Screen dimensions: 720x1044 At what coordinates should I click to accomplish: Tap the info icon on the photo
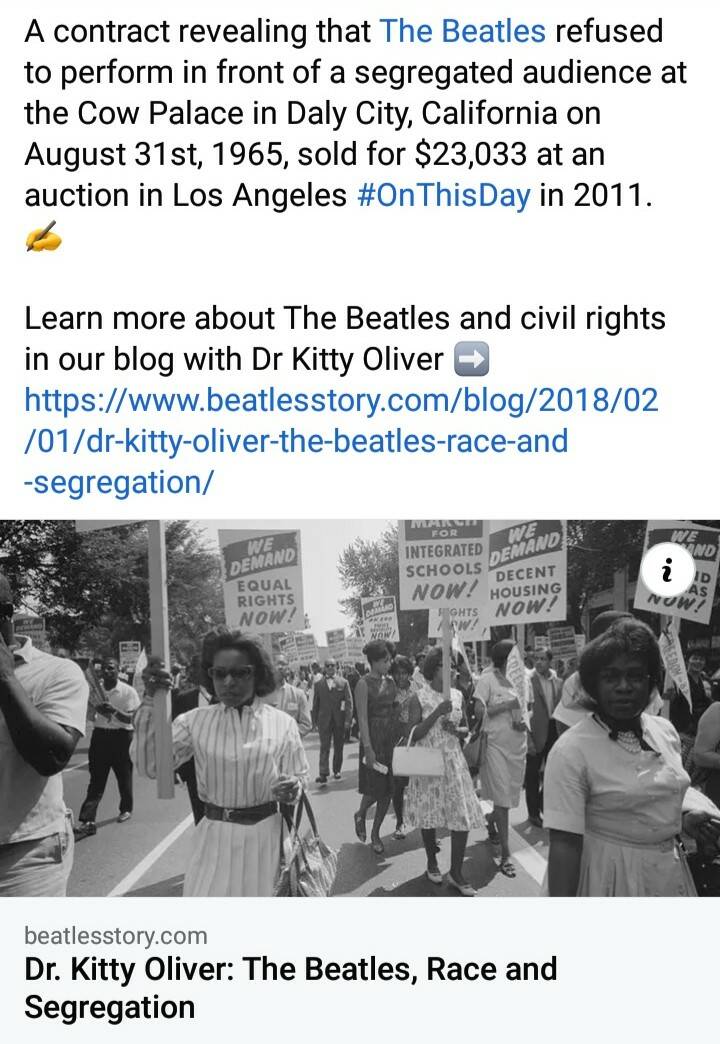point(667,570)
